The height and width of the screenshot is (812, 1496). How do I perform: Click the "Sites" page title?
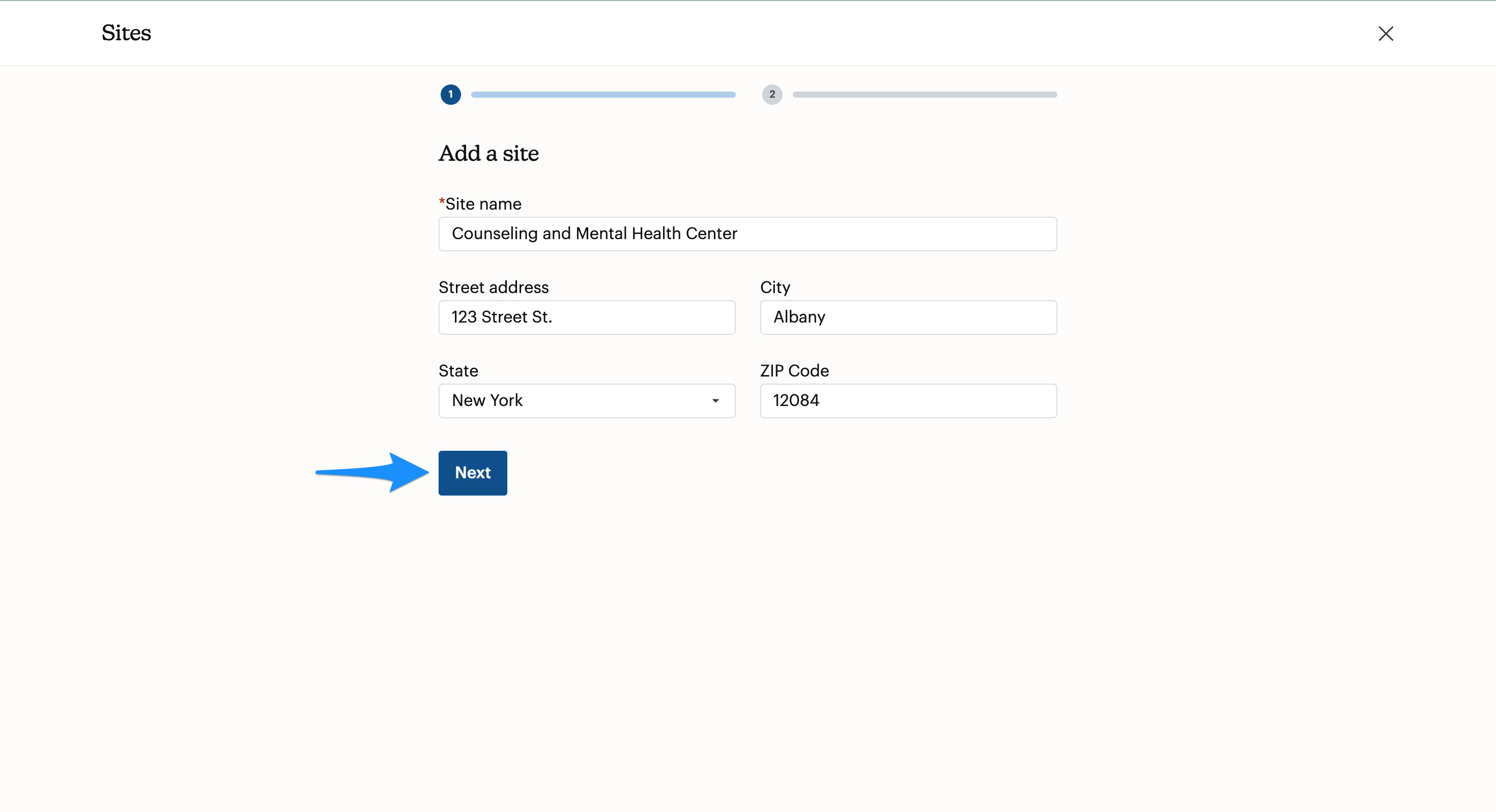pos(126,33)
